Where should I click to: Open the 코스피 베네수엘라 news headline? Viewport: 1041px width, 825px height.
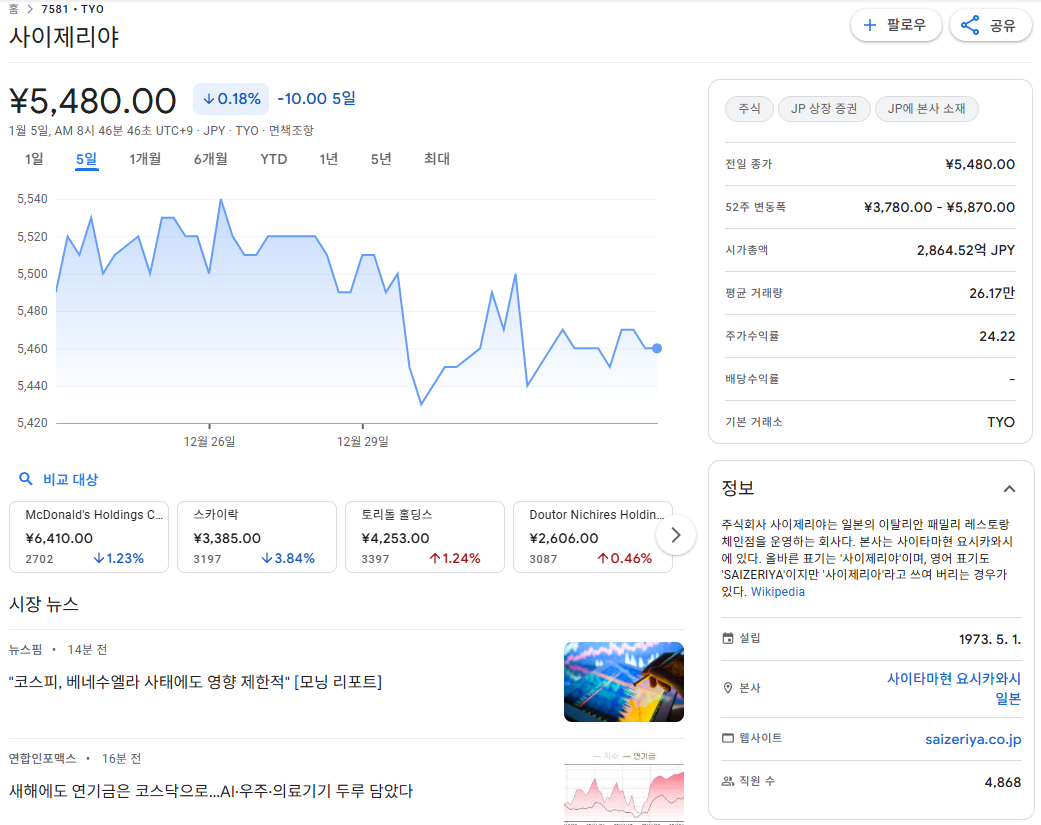(195, 682)
